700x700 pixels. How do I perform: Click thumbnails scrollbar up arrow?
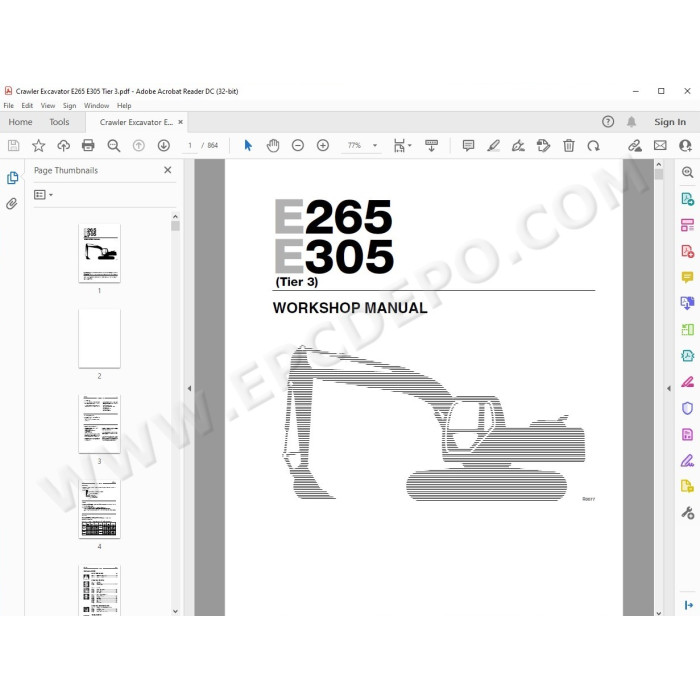[175, 217]
